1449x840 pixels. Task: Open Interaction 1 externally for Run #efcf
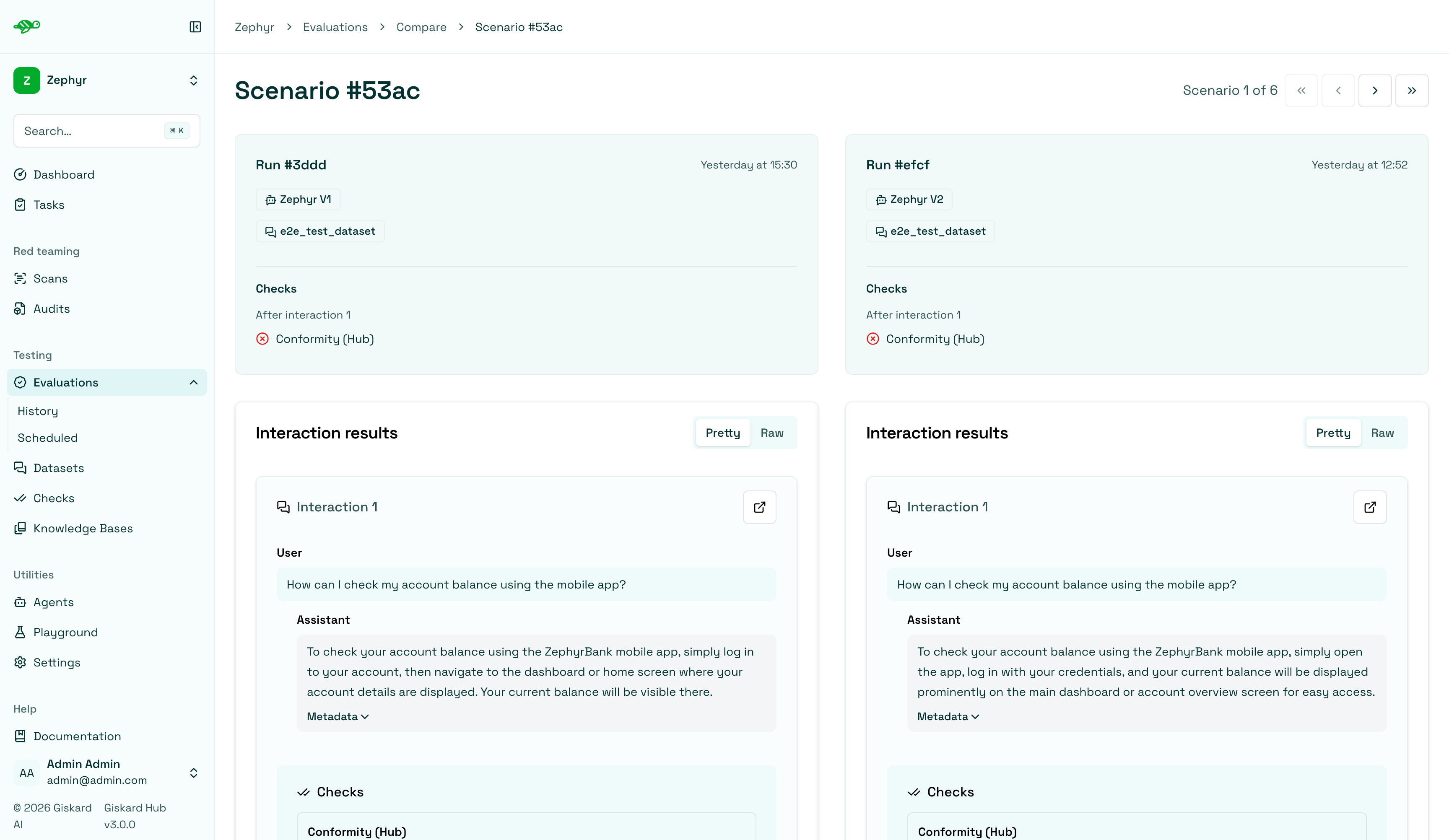1370,507
